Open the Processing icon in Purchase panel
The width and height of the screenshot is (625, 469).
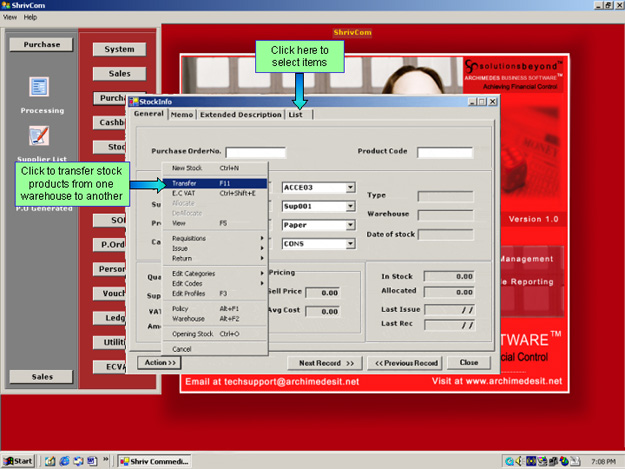pyautogui.click(x=39, y=87)
